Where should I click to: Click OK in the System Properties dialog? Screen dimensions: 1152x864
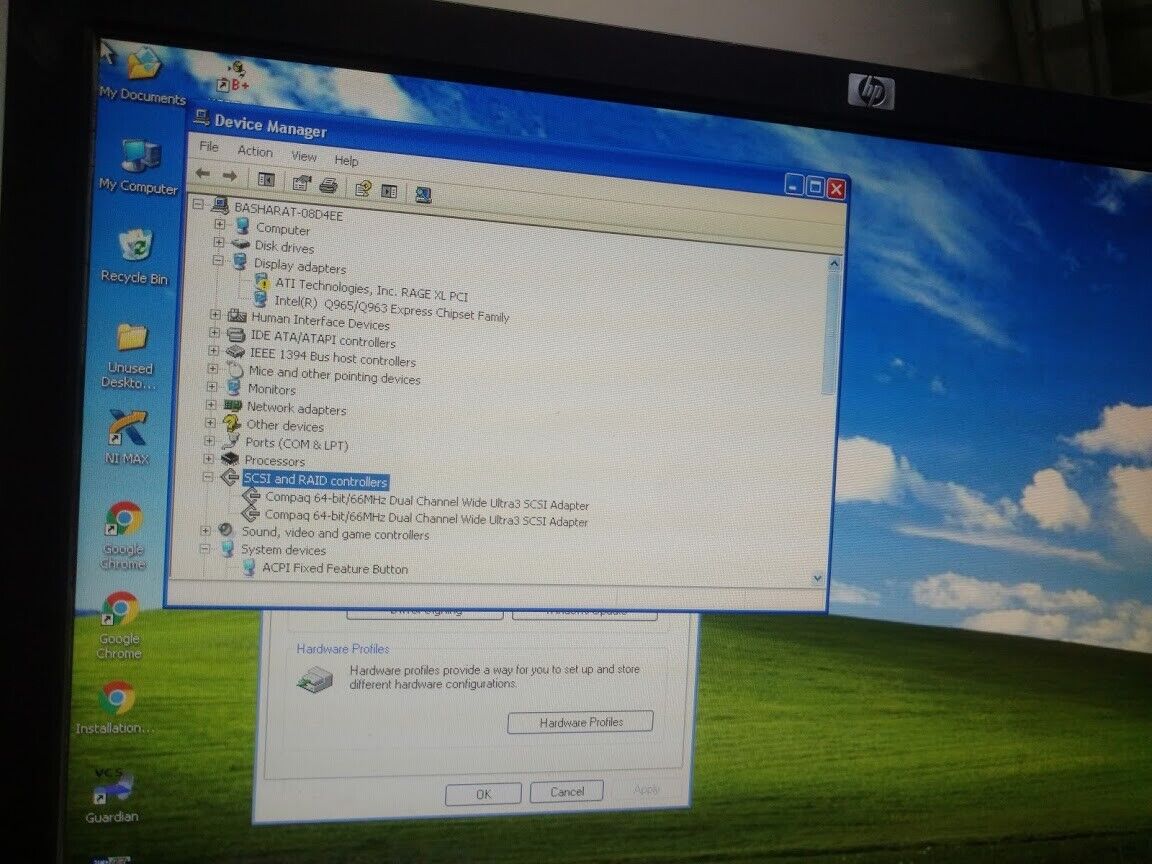(483, 794)
